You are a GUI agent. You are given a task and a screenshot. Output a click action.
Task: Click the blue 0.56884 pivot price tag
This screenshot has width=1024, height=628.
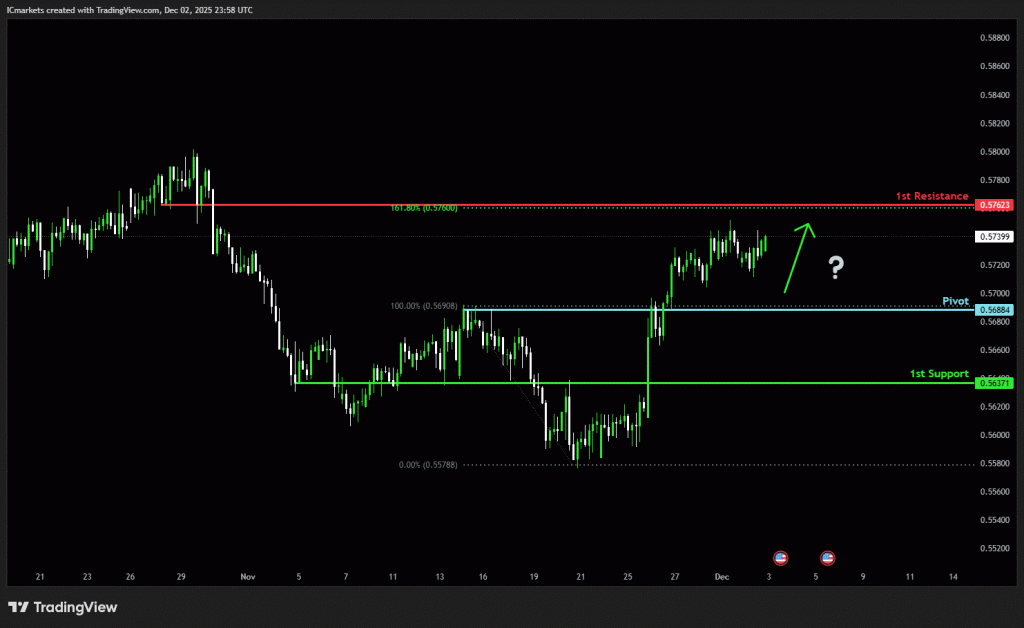pyautogui.click(x=996, y=310)
